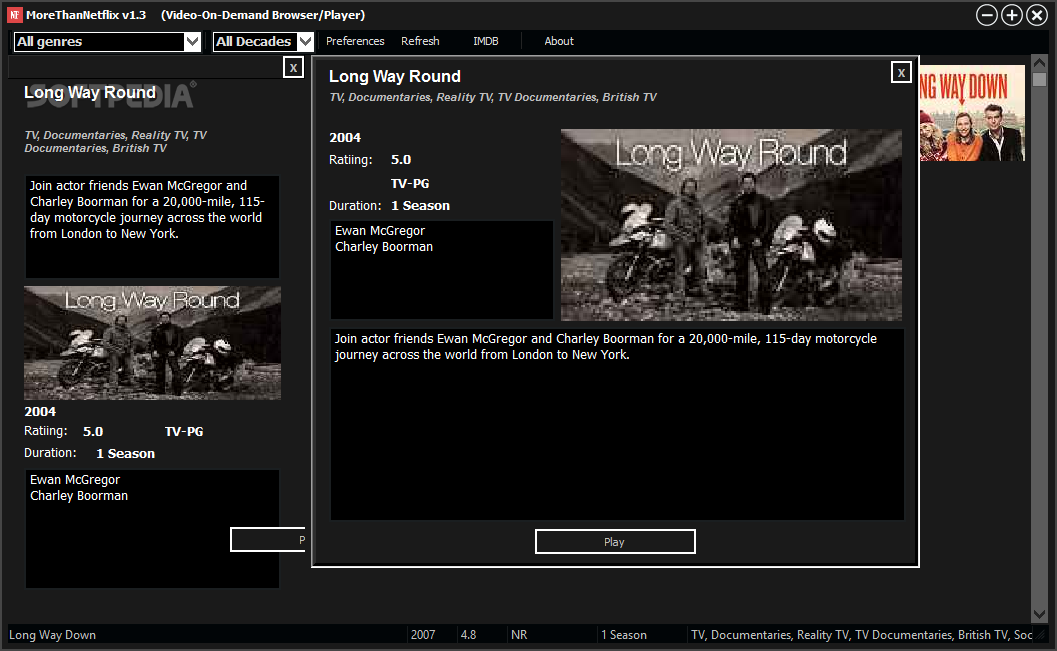This screenshot has width=1057, height=651.
Task: Click the Play button in the popup
Action: click(x=615, y=542)
